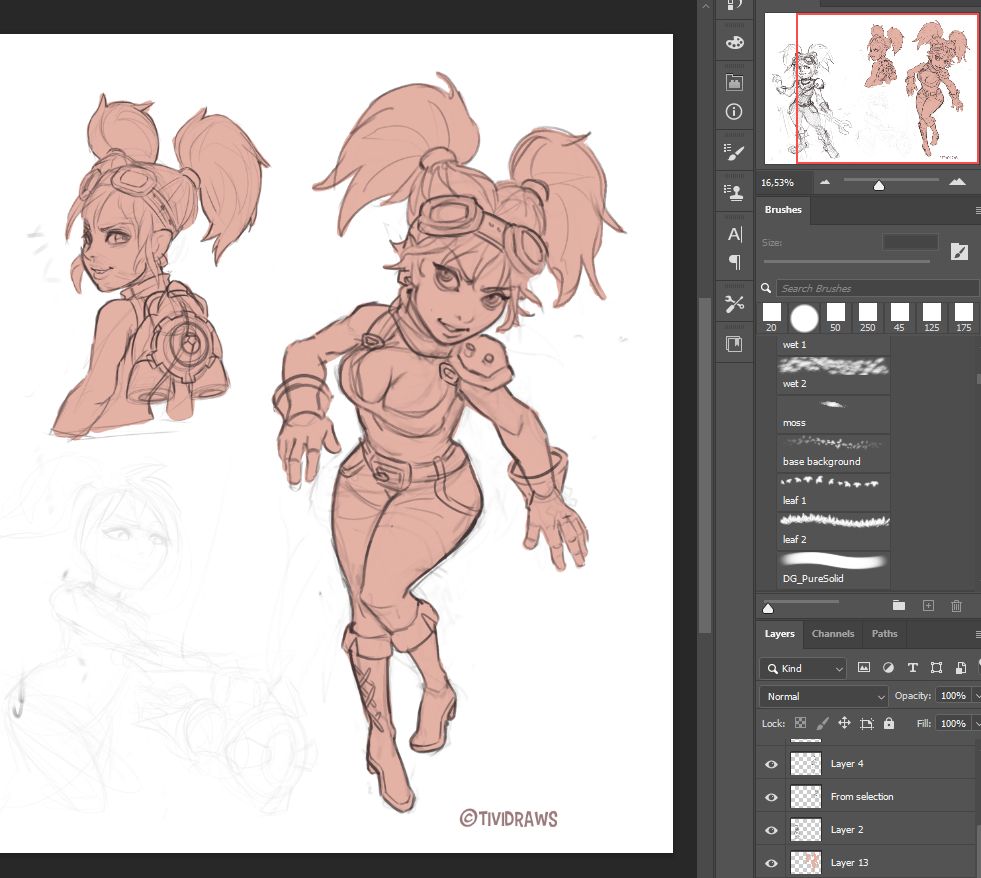
Task: Select the leaf 2 brush preset
Action: (833, 530)
